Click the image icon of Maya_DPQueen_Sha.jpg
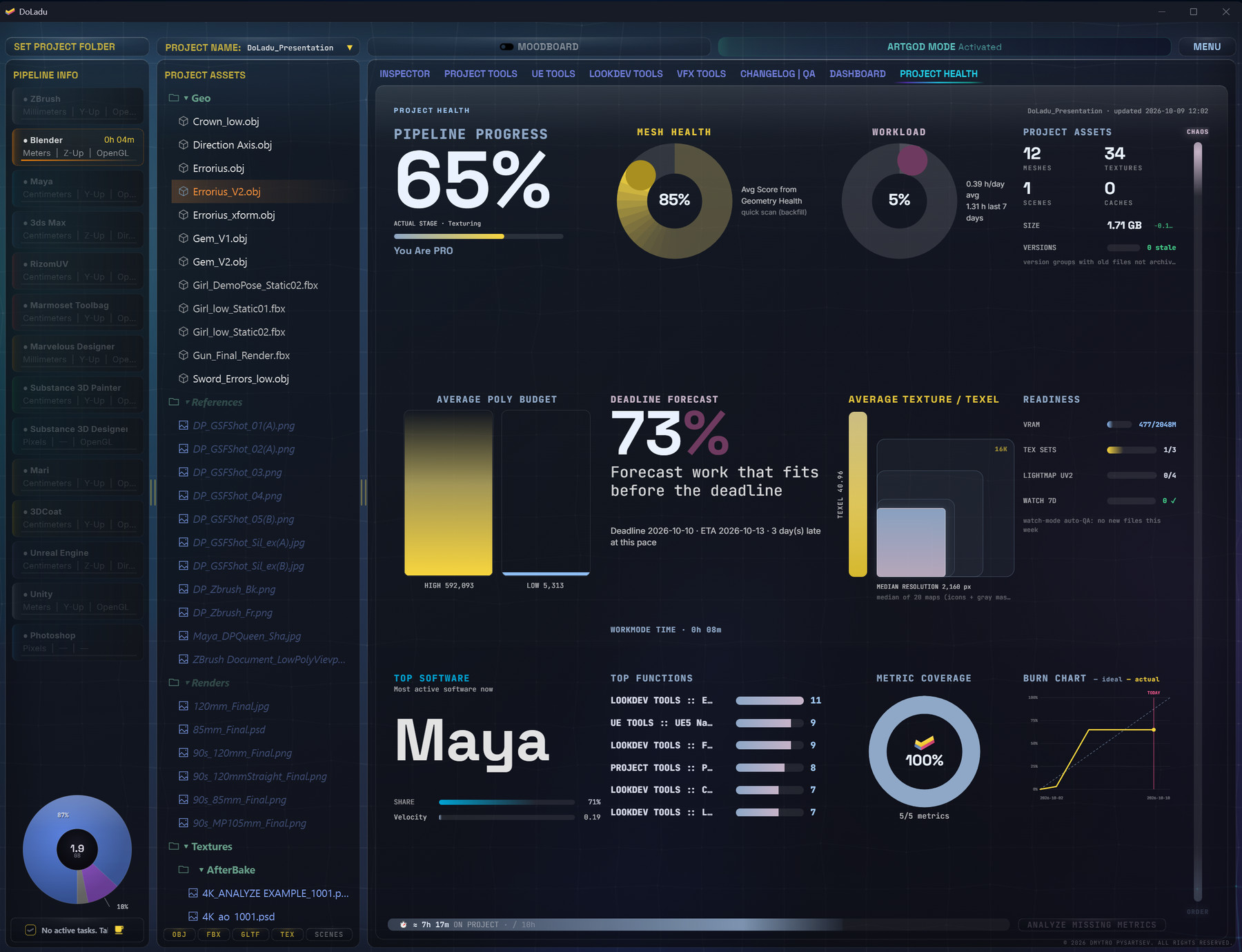The width and height of the screenshot is (1242, 952). (184, 636)
